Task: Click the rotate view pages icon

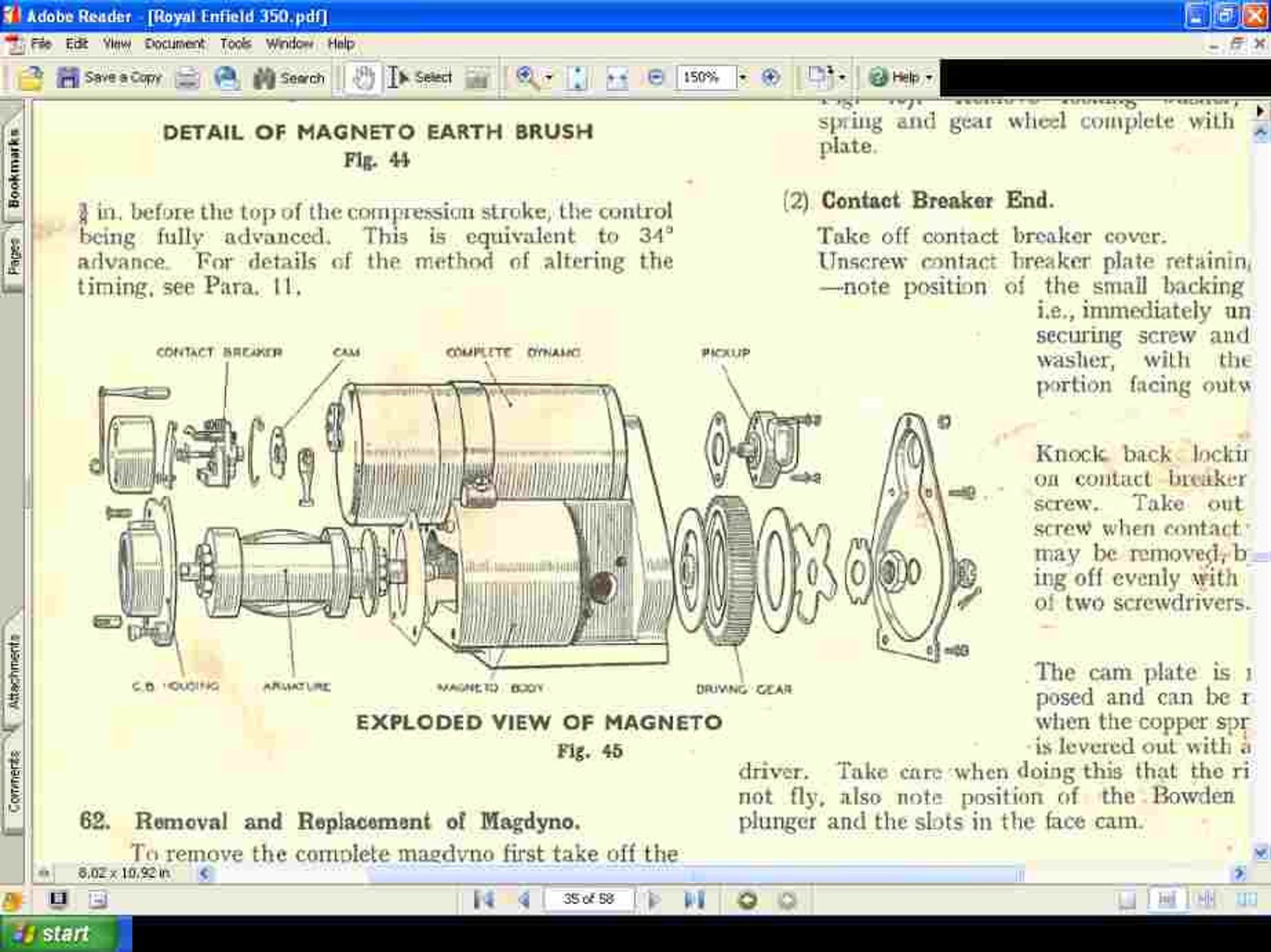Action: click(819, 77)
